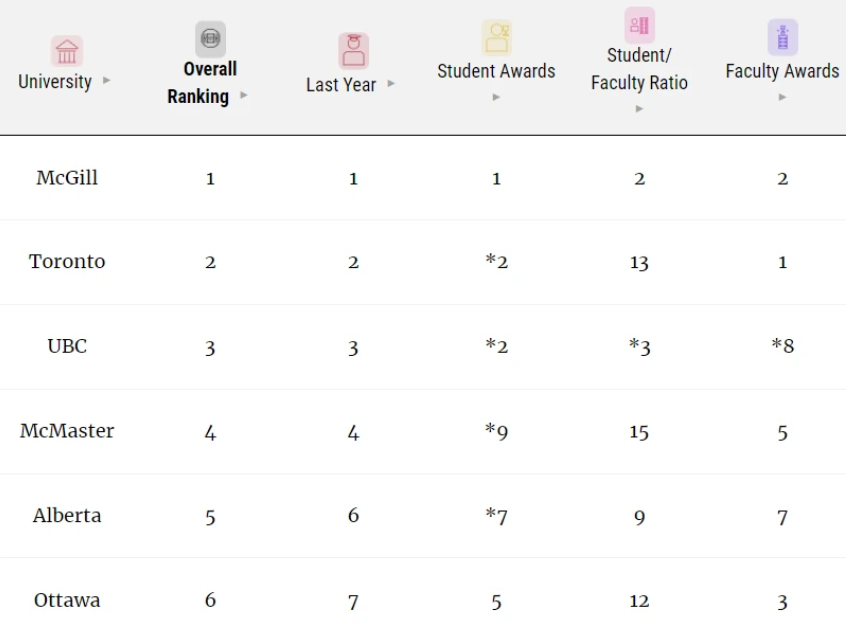The image size is (848, 638).
Task: Select Toronto in the university list
Action: 67,262
